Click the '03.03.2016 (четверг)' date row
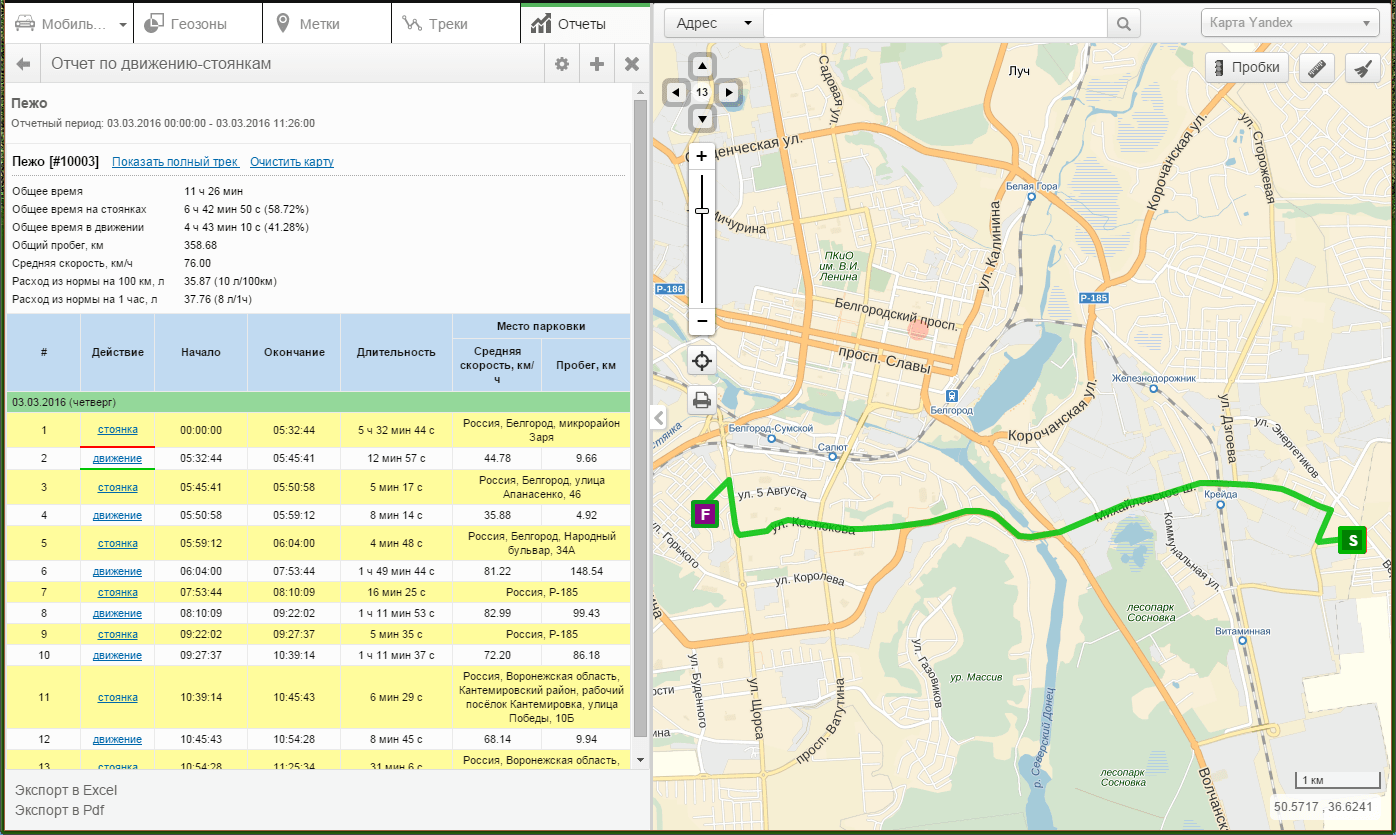 pyautogui.click(x=318, y=402)
